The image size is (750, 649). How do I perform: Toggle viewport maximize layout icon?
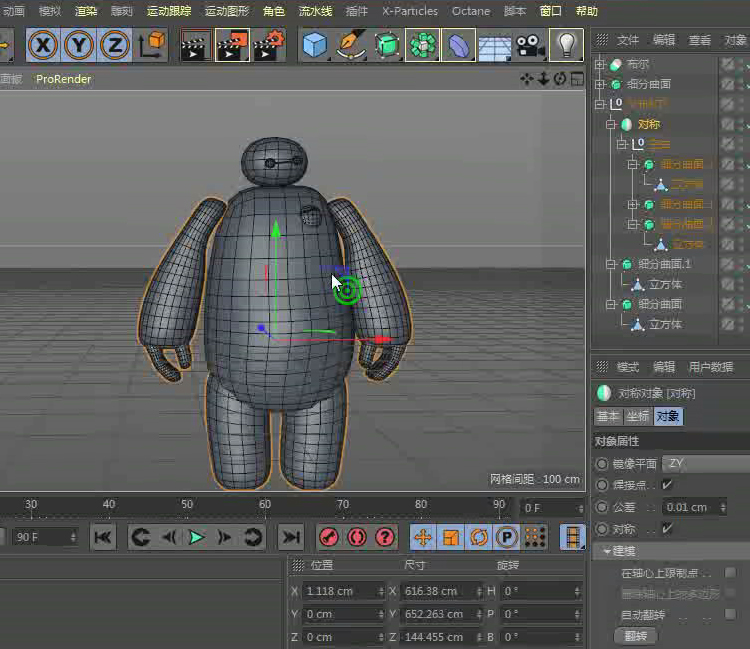577,79
